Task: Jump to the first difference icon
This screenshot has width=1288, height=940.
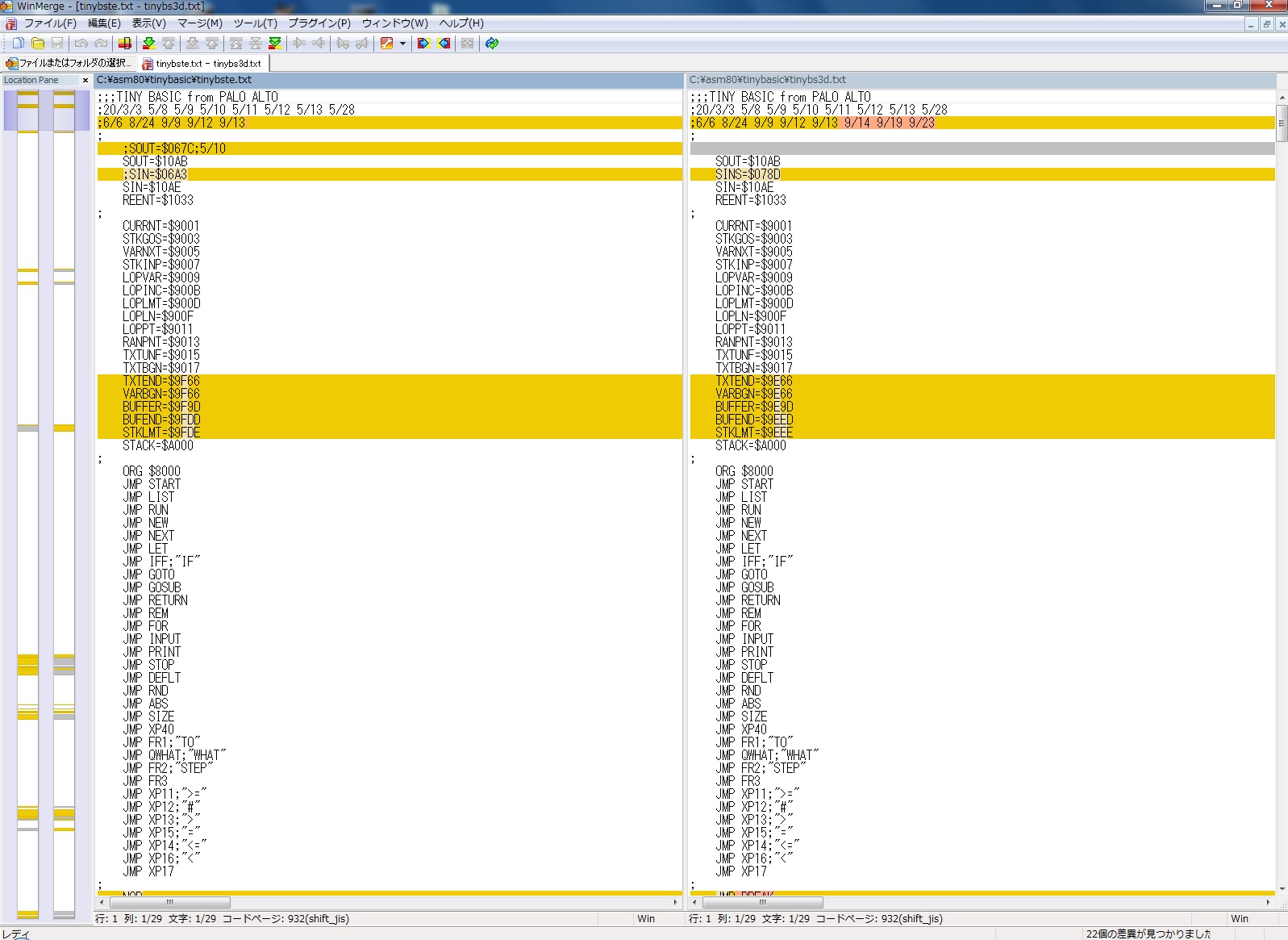Action: pos(236,44)
